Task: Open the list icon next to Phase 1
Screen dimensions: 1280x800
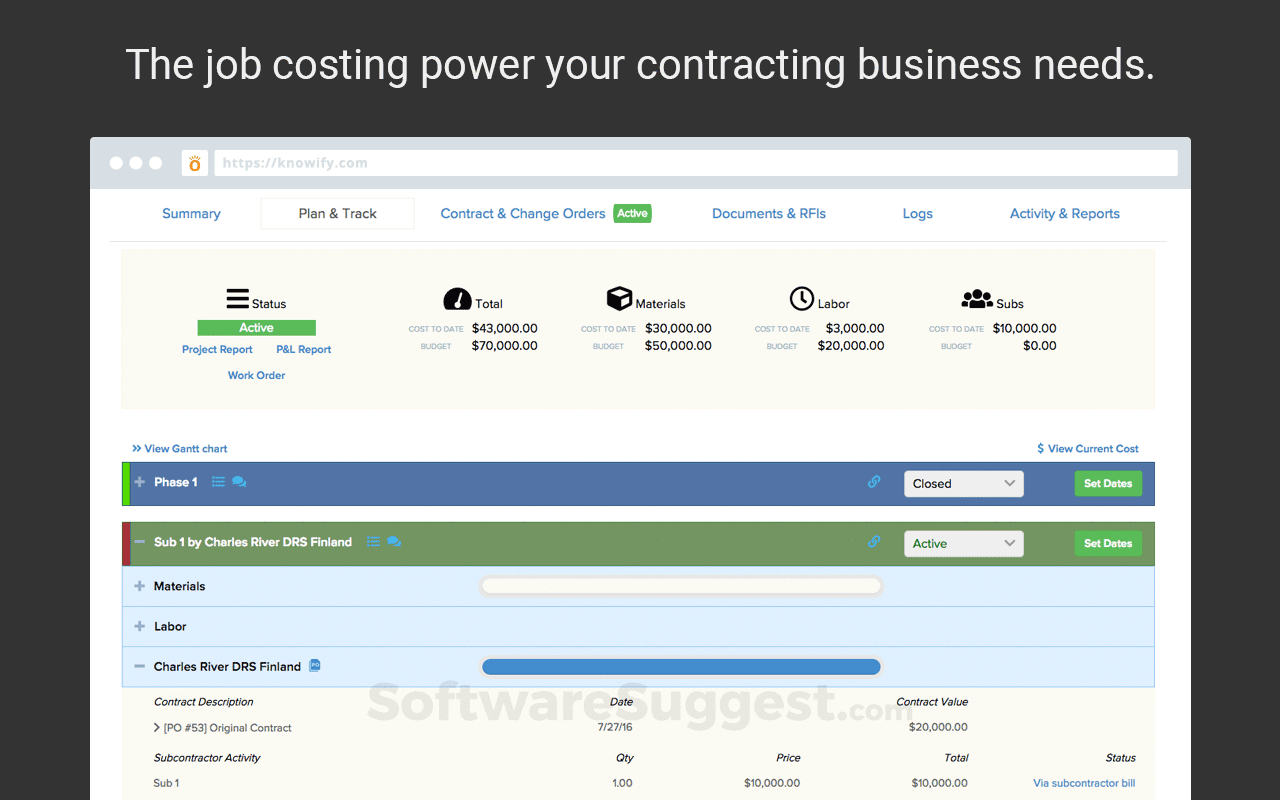Action: 218,482
